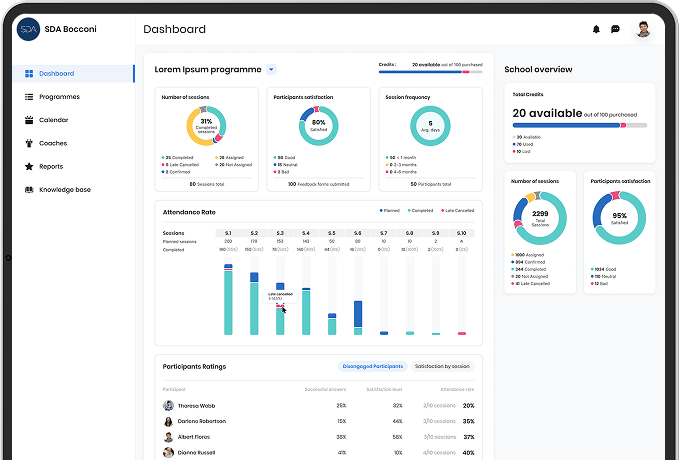Open Calendar via its sidebar icon
Viewport: 679px width, 460px height.
[x=29, y=120]
